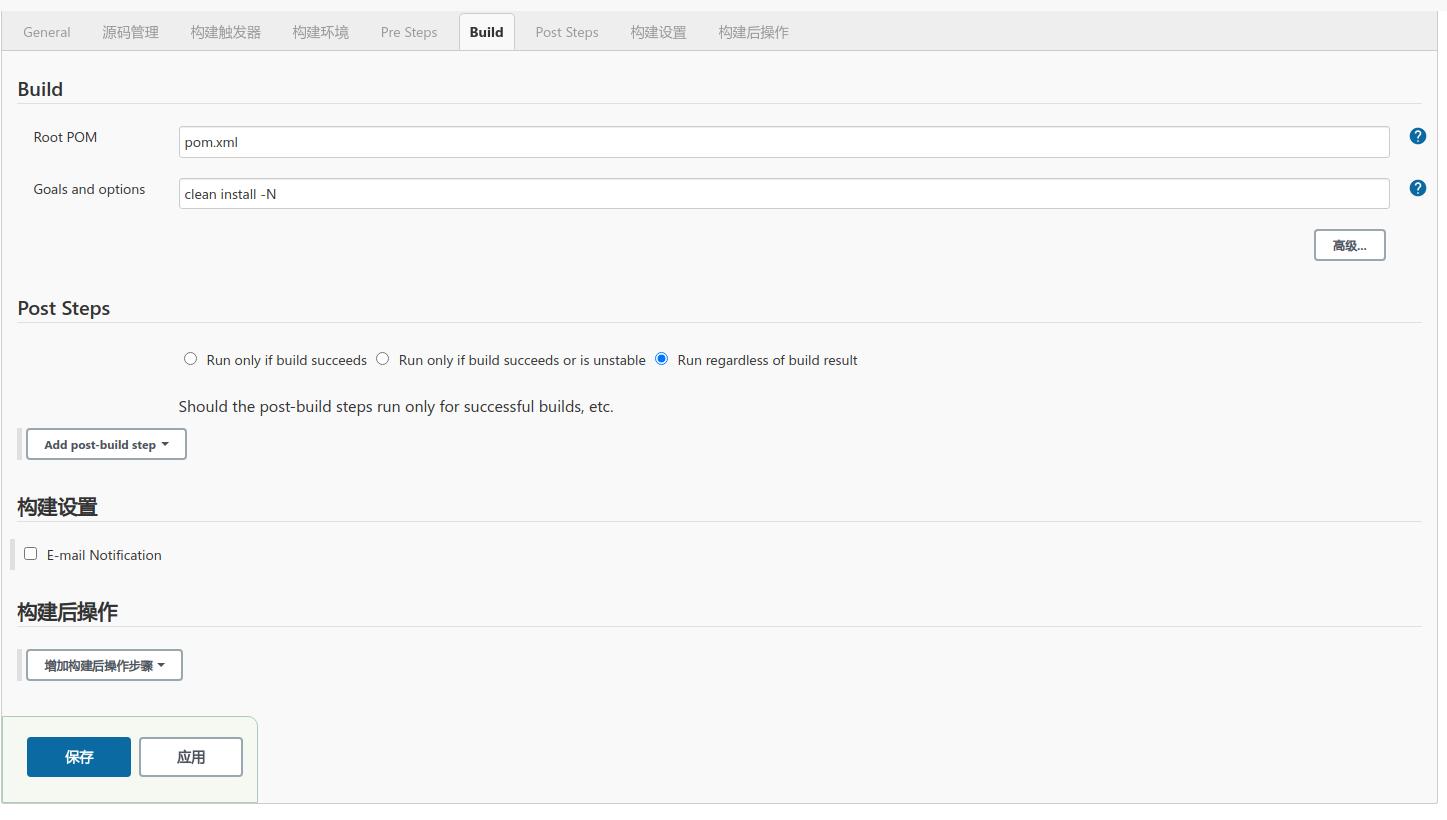Open the 'Add post-build step' dropdown

point(106,445)
